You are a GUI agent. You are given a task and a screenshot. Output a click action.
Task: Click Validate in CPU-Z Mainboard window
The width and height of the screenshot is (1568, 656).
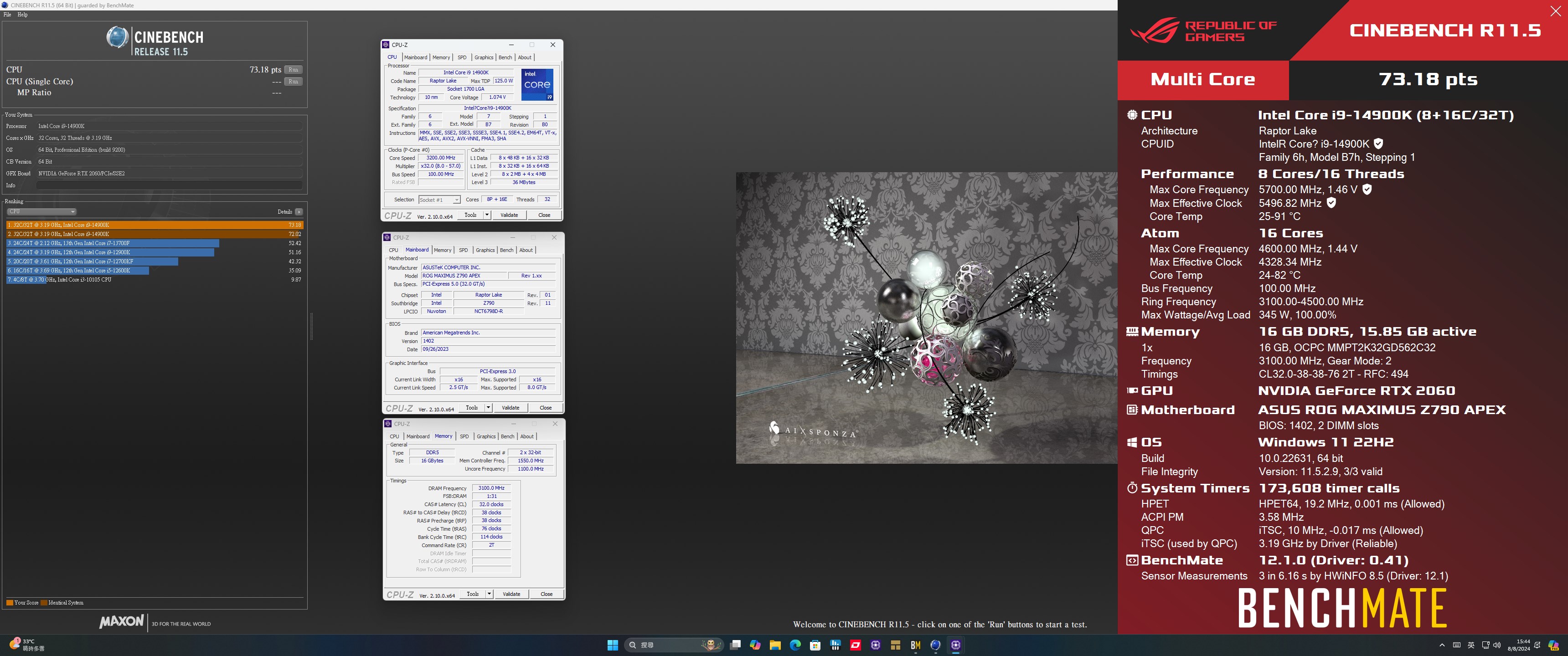click(x=510, y=408)
